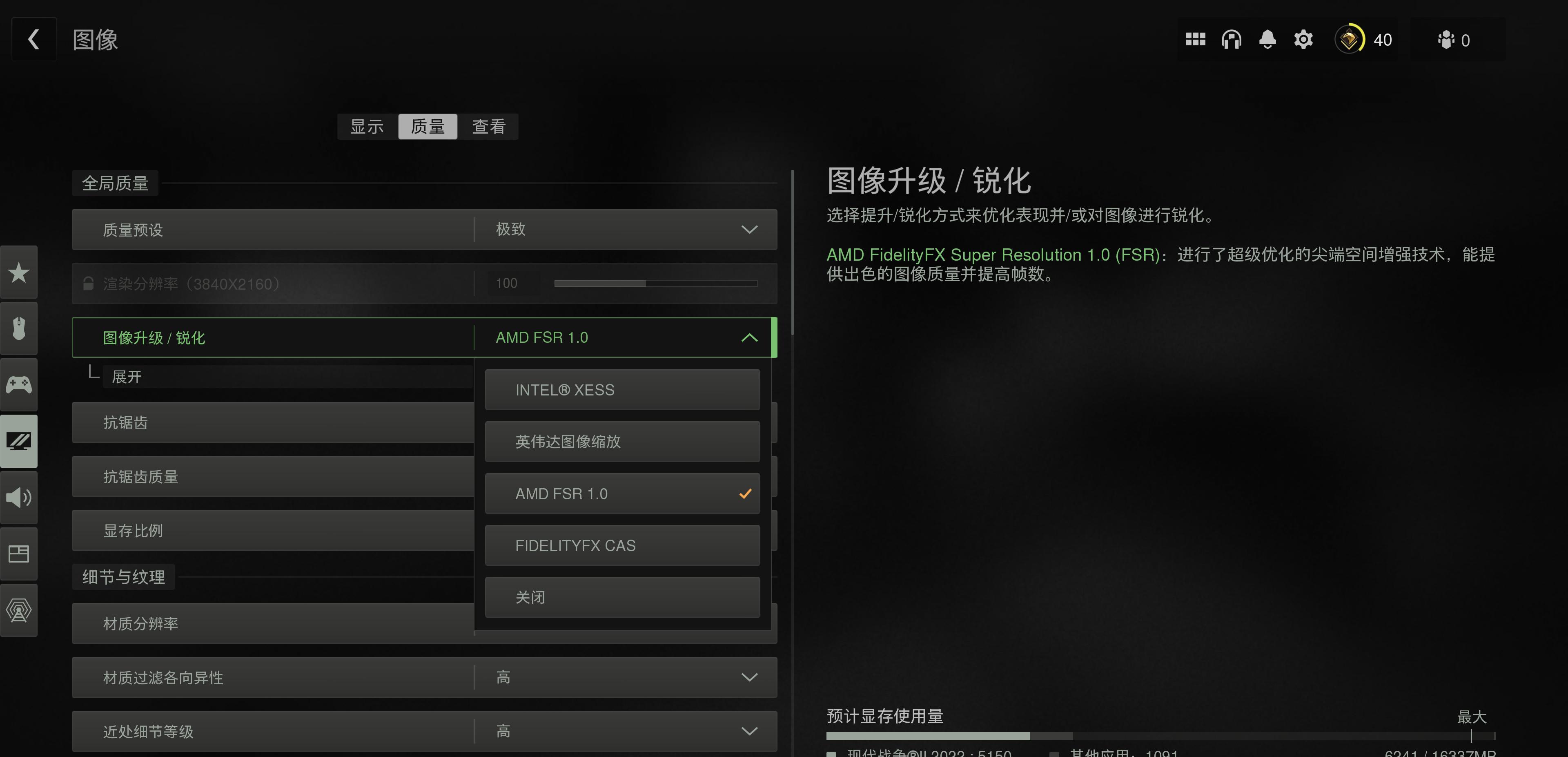Click the 展开 expand row
Image resolution: width=1568 pixels, height=757 pixels.
(288, 377)
